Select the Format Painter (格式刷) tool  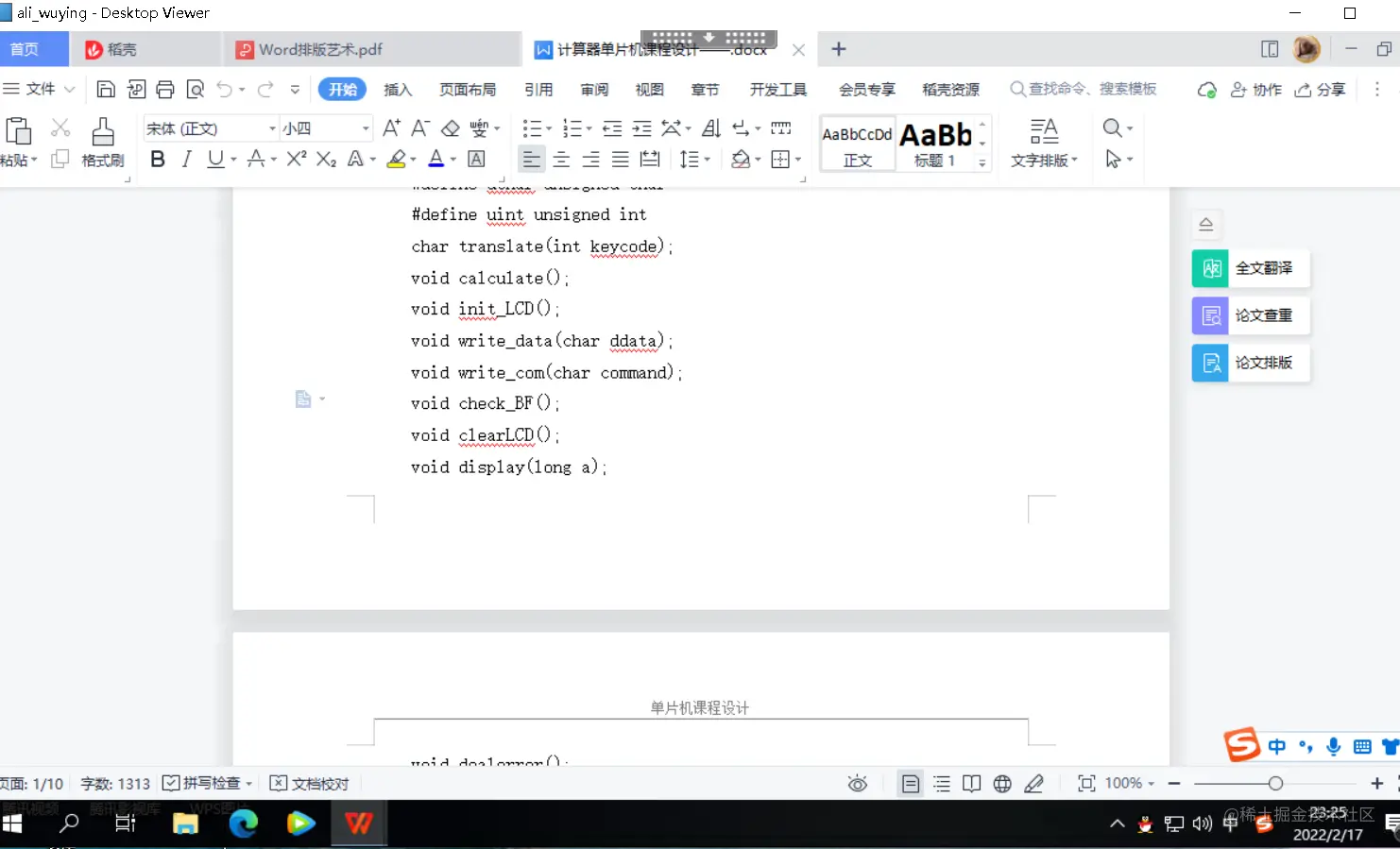click(102, 143)
